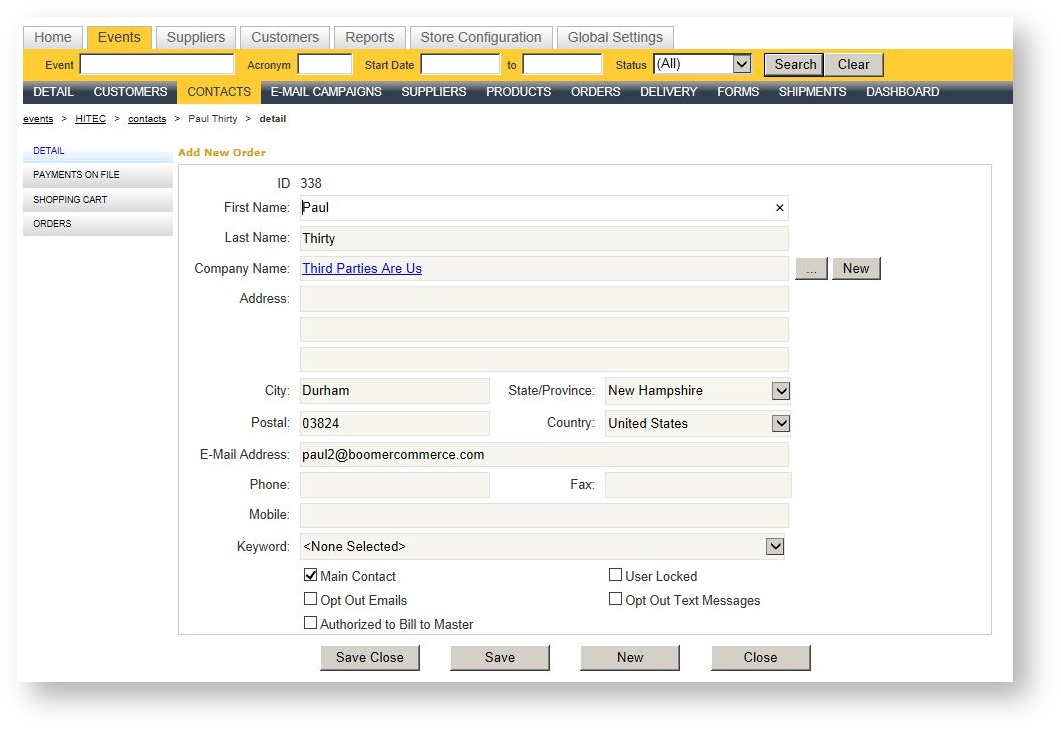Open the DASHBOARD tab
Image resolution: width=1061 pixels, height=730 pixels.
(x=902, y=92)
